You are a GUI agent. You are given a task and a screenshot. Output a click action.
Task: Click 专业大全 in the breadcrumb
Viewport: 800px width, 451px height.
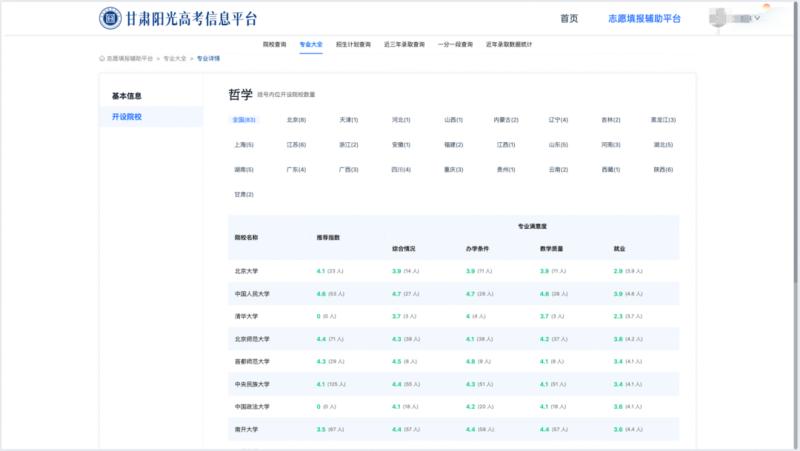(175, 59)
